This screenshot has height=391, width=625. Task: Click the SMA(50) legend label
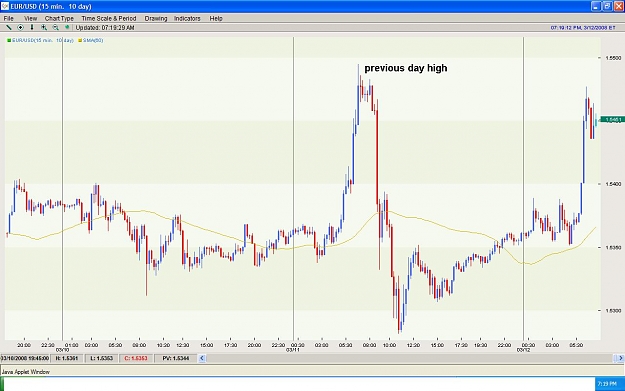(x=93, y=40)
